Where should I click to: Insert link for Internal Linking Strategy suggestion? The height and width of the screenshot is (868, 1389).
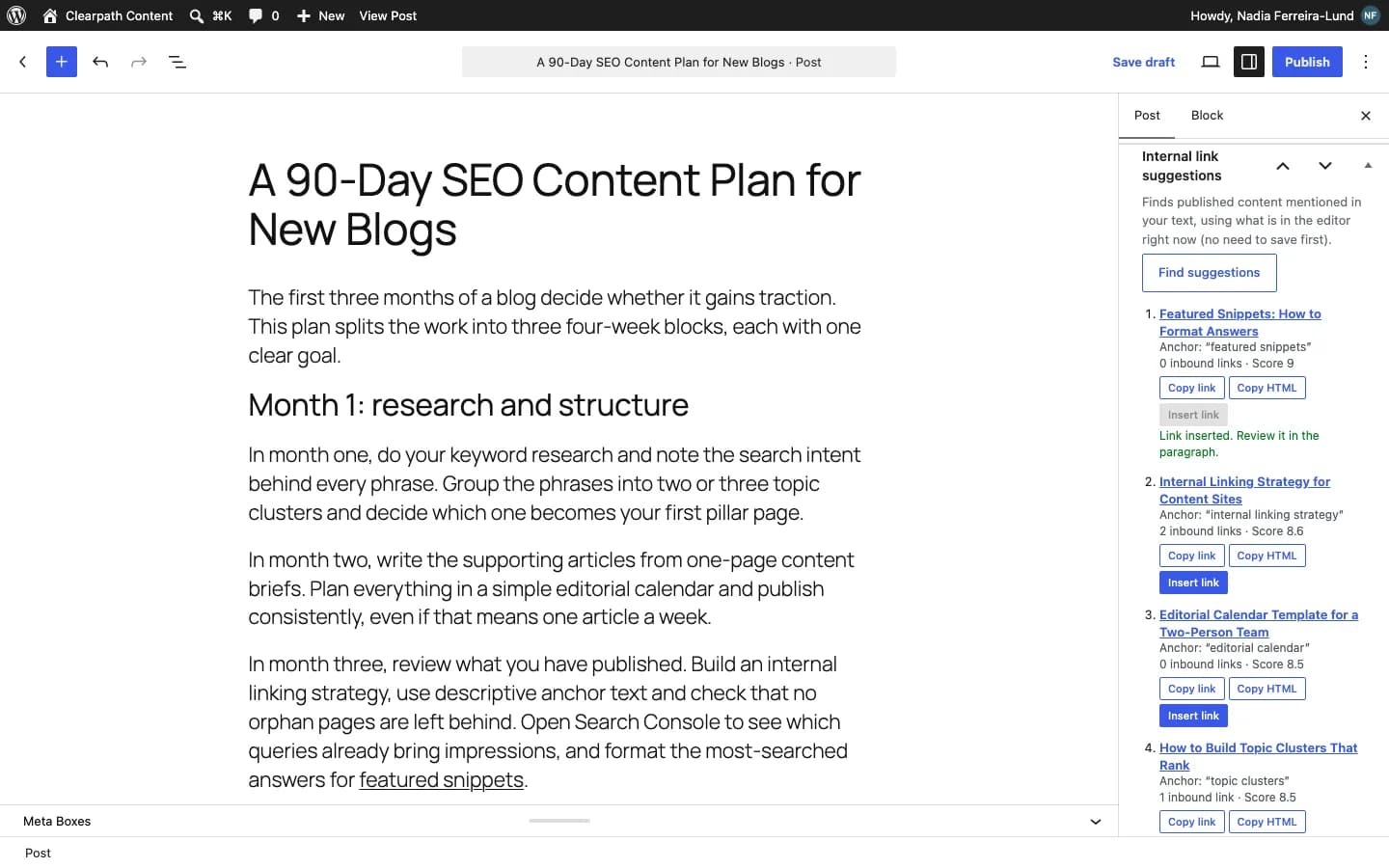pos(1193,583)
